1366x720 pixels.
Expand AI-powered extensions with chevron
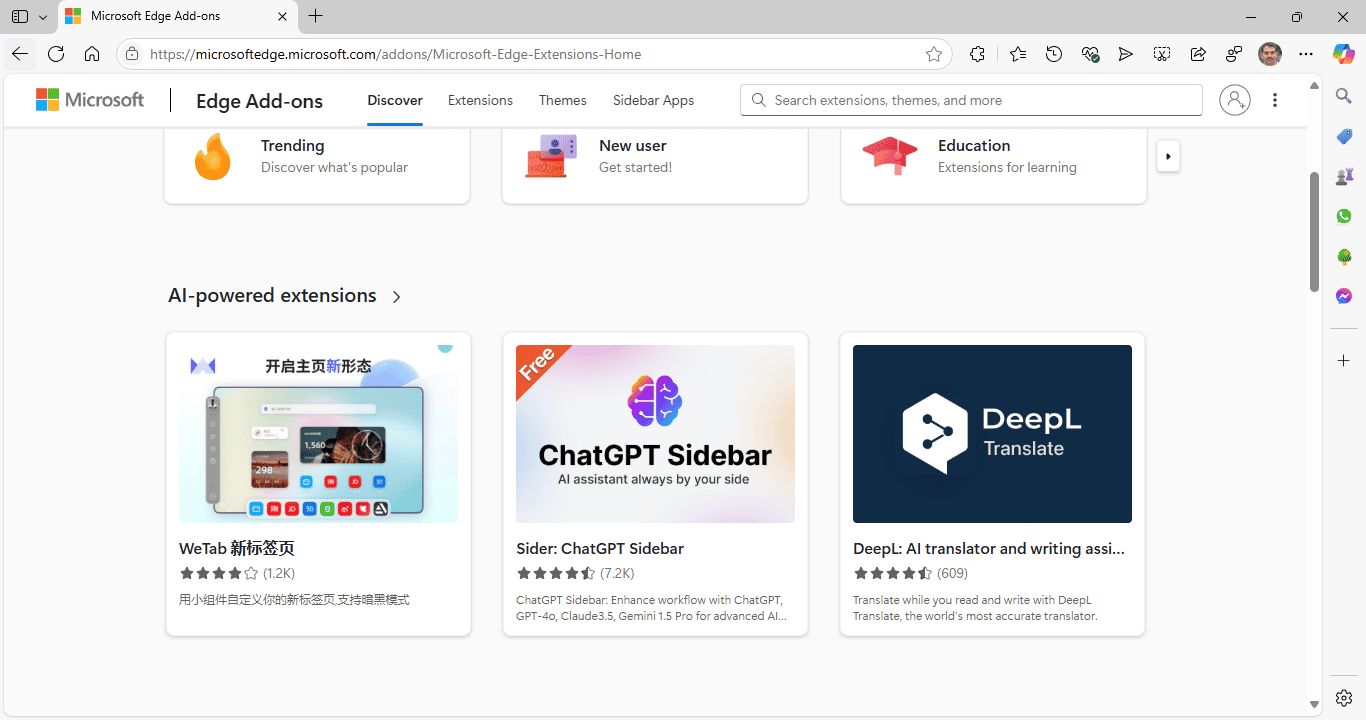pos(397,297)
